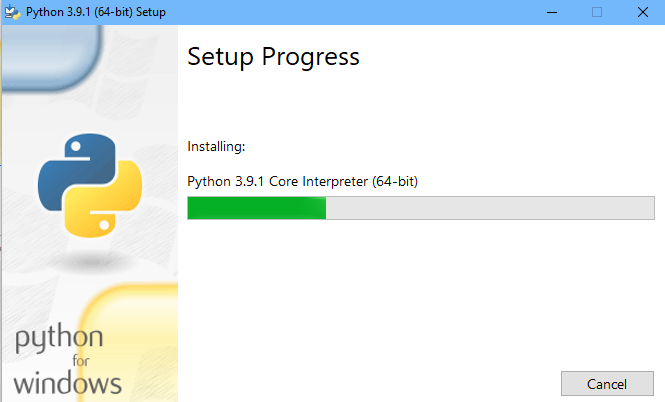
Task: Click the blue rounded shape in sidebar banner
Action: click(x=52, y=56)
